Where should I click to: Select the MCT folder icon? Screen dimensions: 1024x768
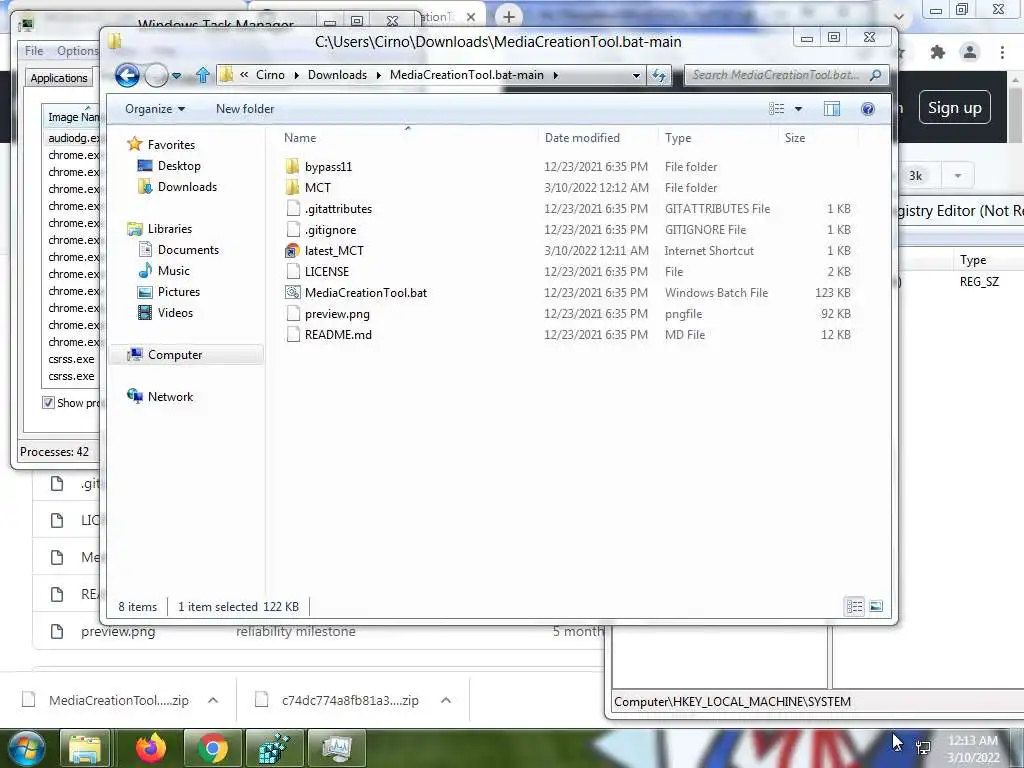[293, 187]
